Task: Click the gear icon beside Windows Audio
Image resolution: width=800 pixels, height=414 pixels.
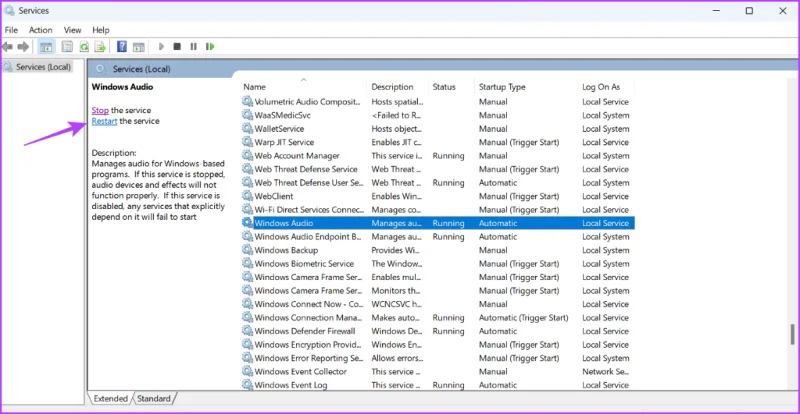Action: [247, 223]
